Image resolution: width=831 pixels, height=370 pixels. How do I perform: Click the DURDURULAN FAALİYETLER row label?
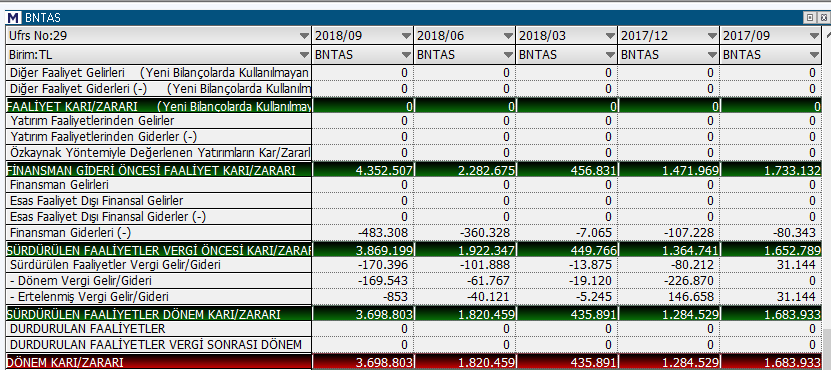87,329
